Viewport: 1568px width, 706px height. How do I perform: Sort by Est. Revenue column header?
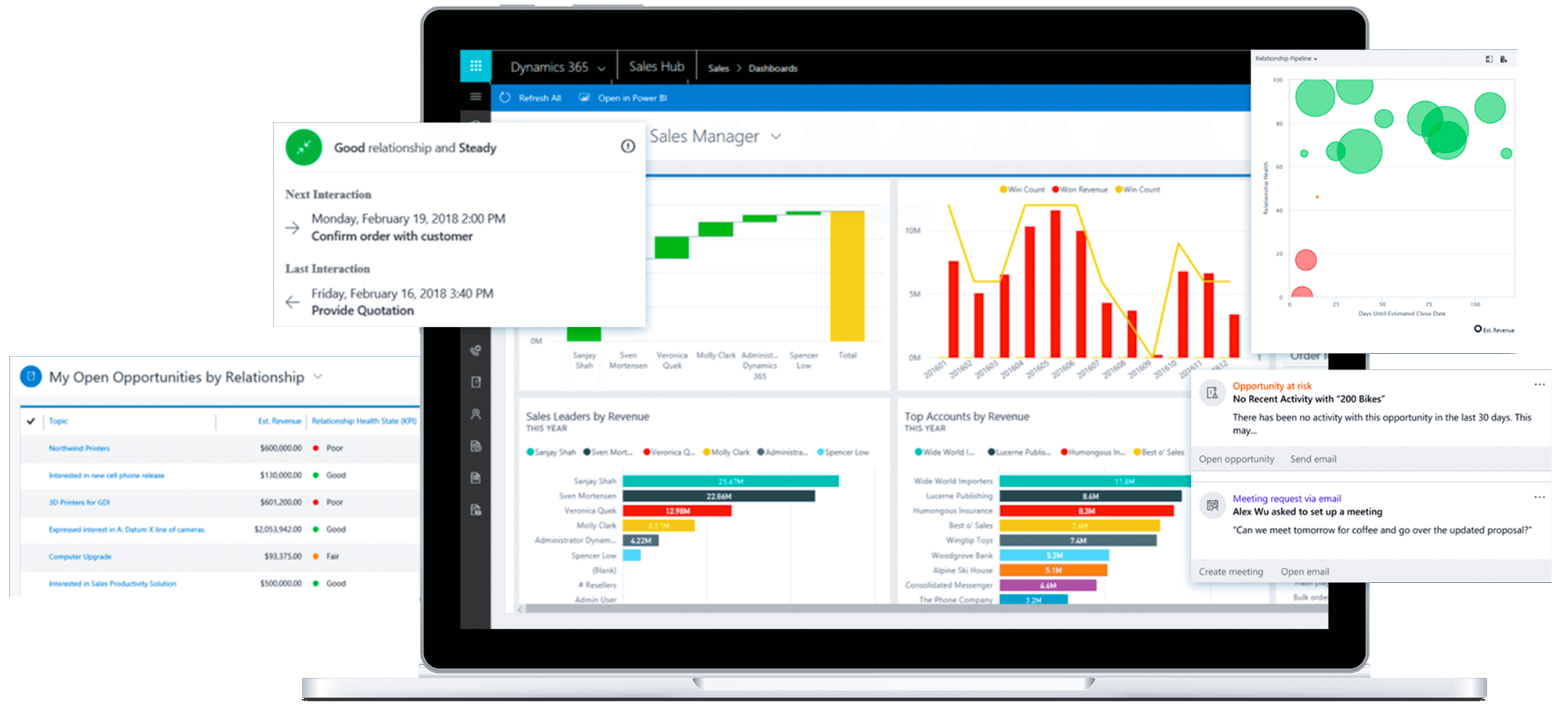pos(280,421)
